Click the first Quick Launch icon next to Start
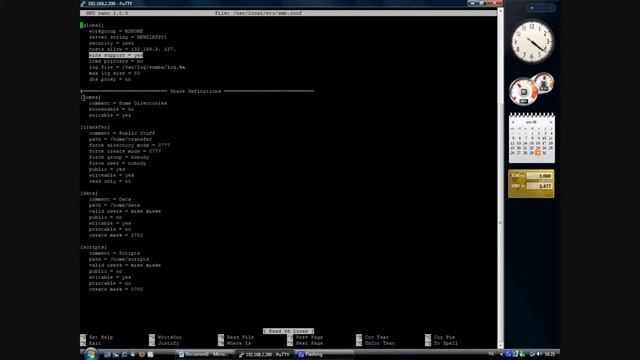The image size is (640, 360). [x=107, y=355]
